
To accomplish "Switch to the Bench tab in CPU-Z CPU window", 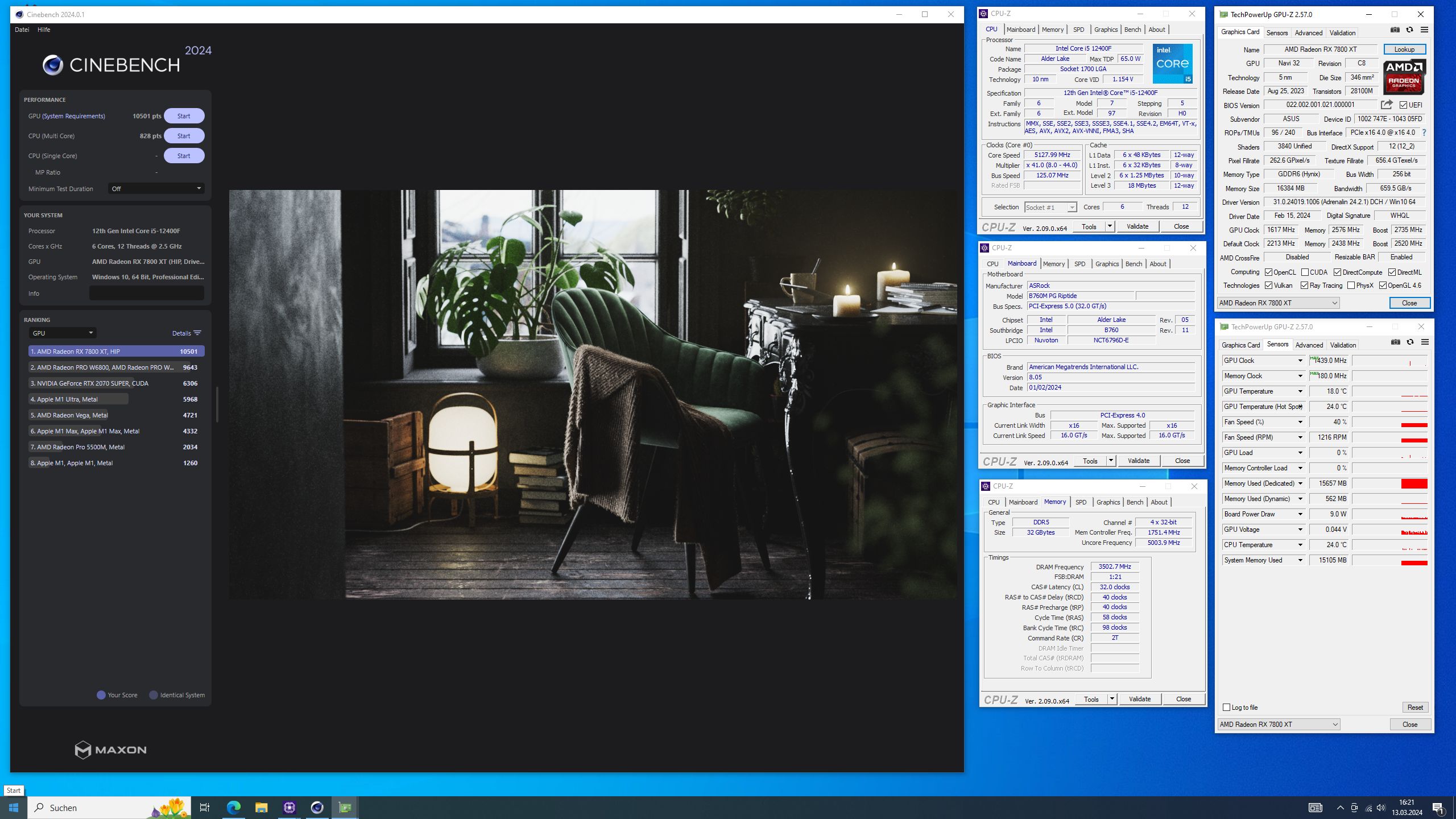I will pos(1132,30).
